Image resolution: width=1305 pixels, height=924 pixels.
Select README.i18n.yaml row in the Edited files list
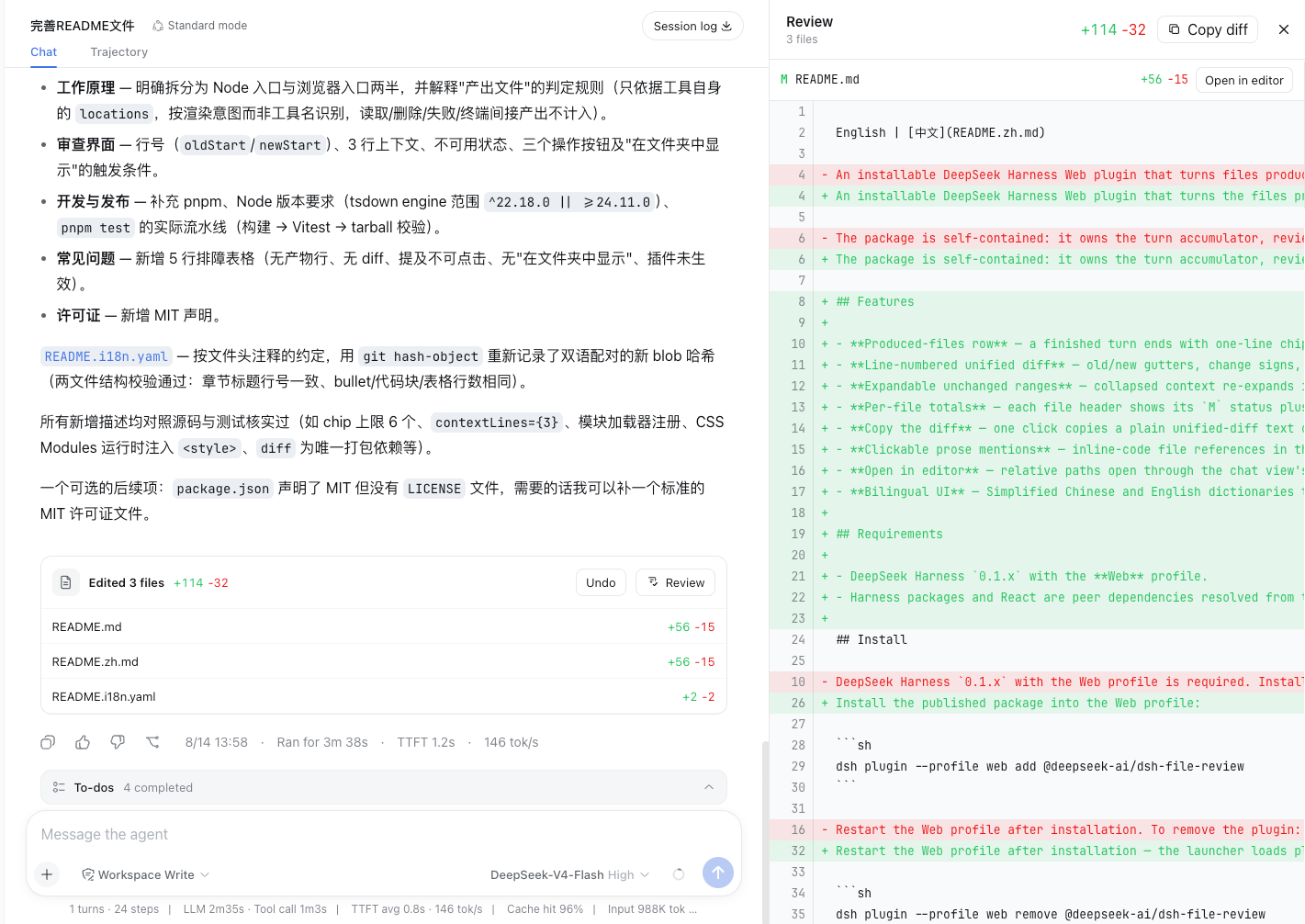pyautogui.click(x=384, y=696)
